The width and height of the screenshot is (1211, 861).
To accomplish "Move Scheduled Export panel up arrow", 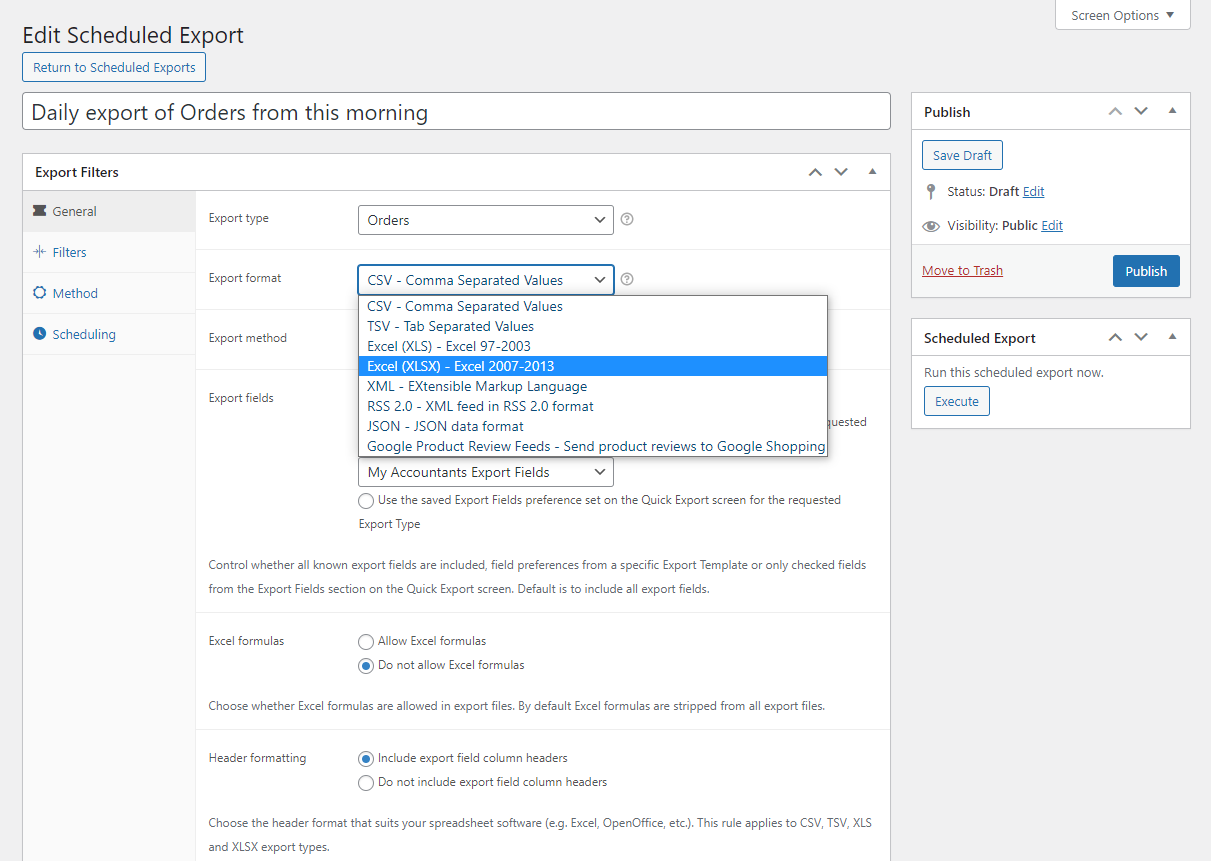I will pos(1115,338).
